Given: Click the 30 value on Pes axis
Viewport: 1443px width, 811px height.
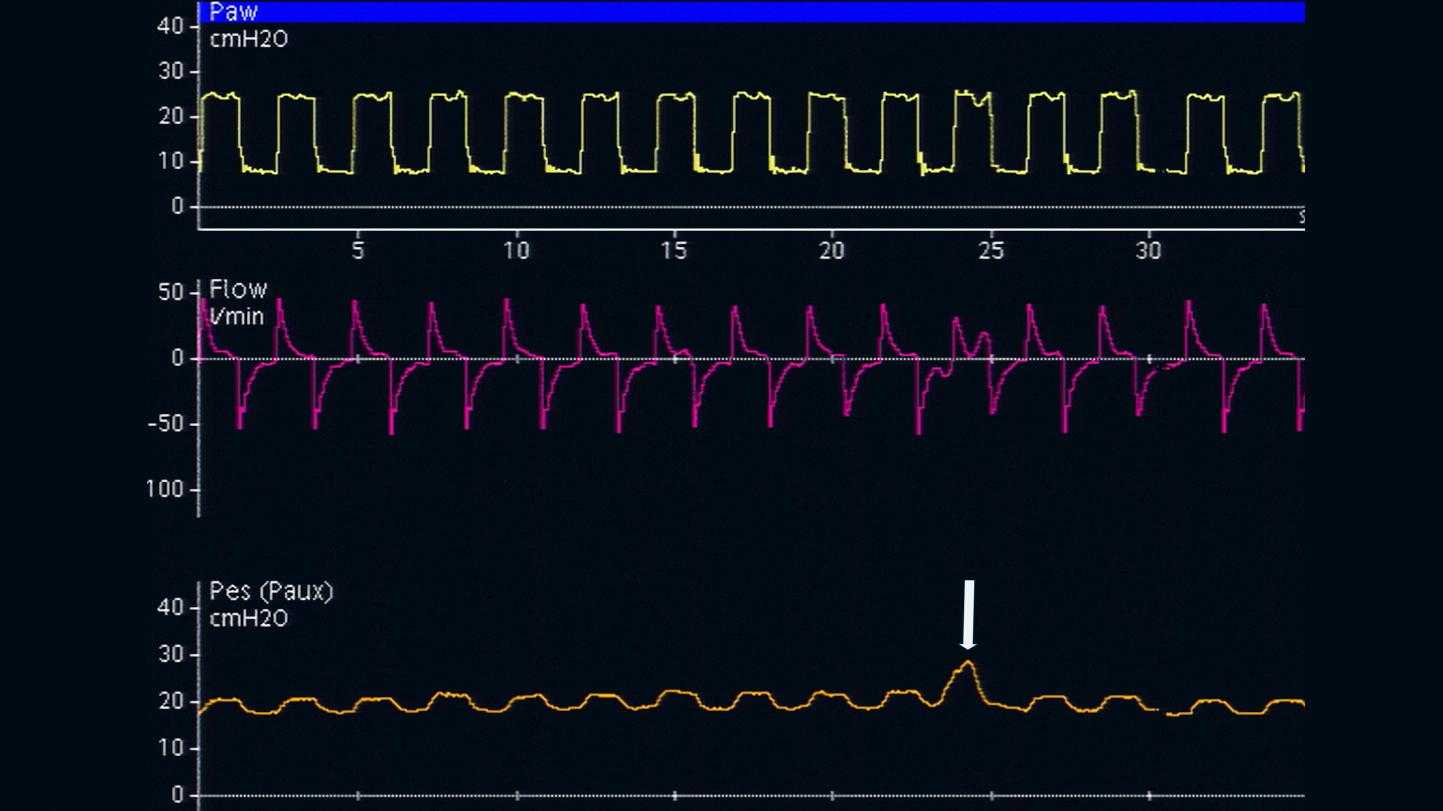Looking at the screenshot, I should coord(170,655).
